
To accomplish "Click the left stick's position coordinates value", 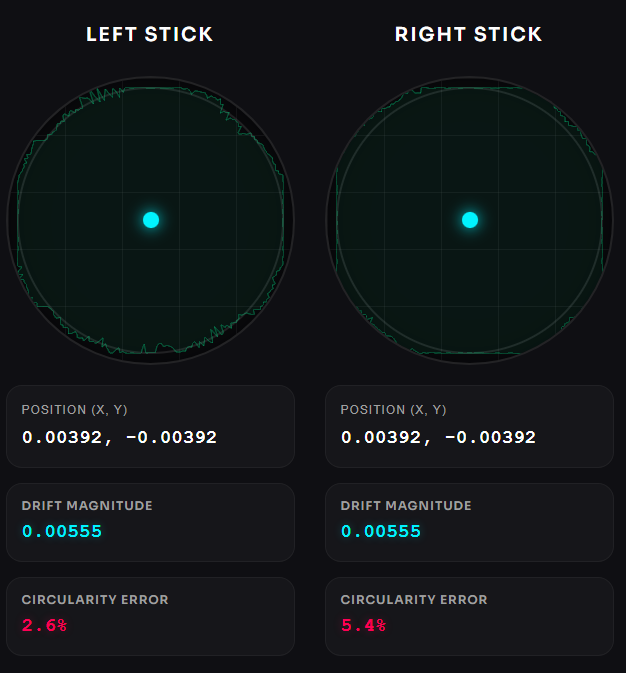I will (x=119, y=437).
